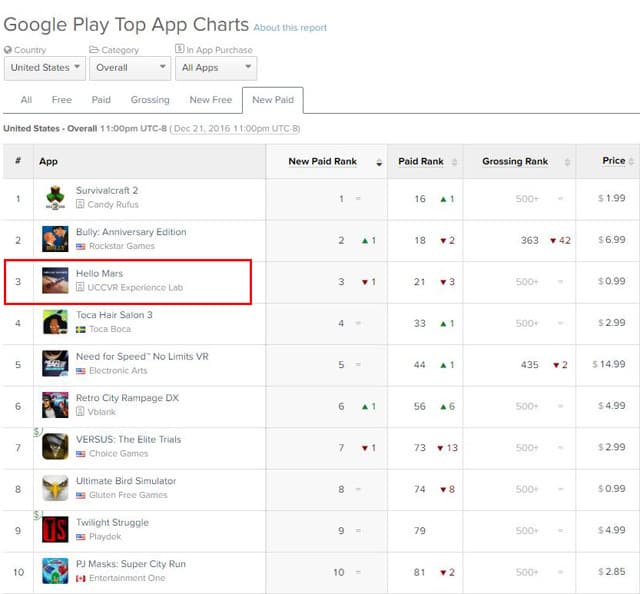The image size is (640, 594).
Task: Click the in-app purchase badge on Twilight Struggle row
Action: click(37, 515)
